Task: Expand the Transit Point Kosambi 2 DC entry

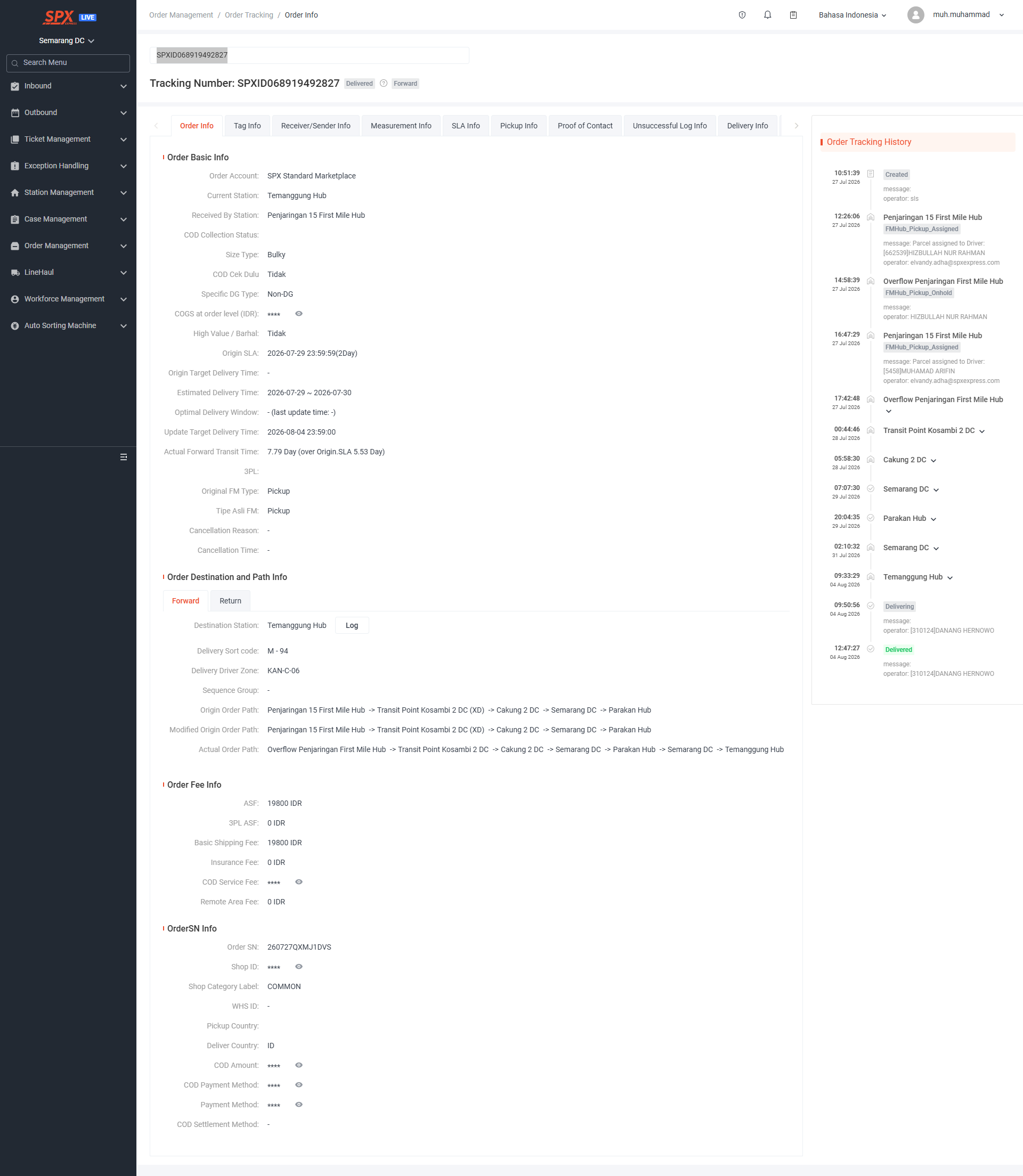Action: pyautogui.click(x=982, y=431)
